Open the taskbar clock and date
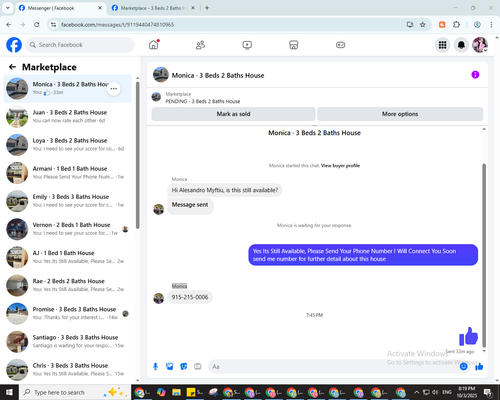The image size is (500, 400). pyautogui.click(x=467, y=392)
